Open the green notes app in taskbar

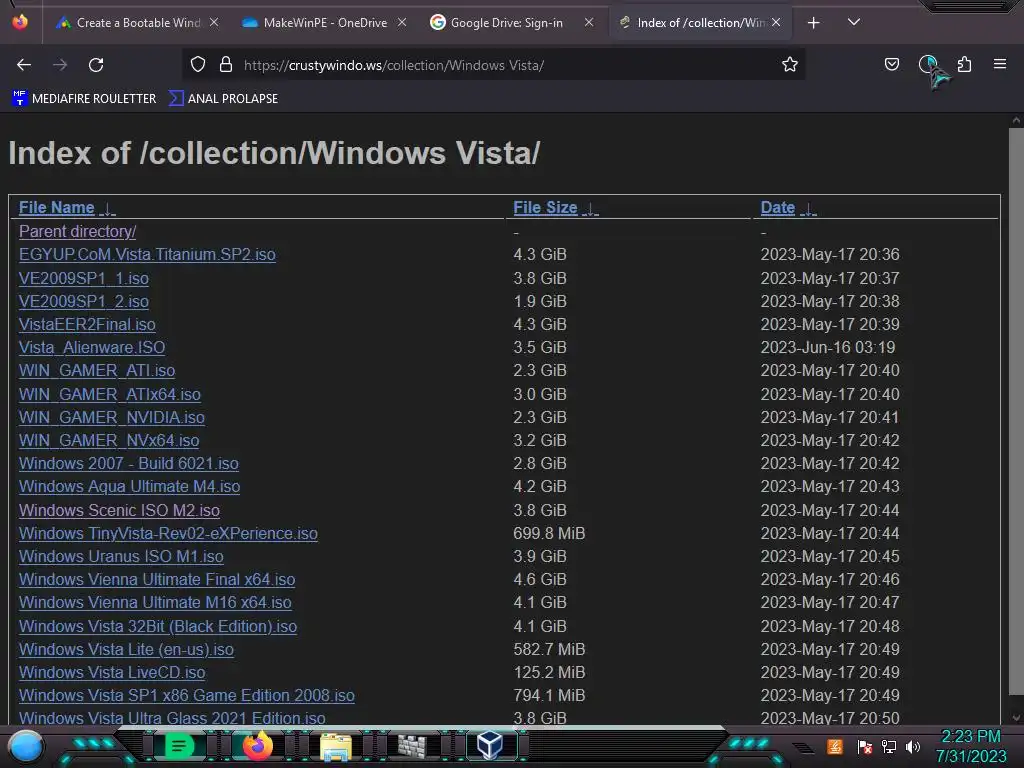tap(178, 745)
